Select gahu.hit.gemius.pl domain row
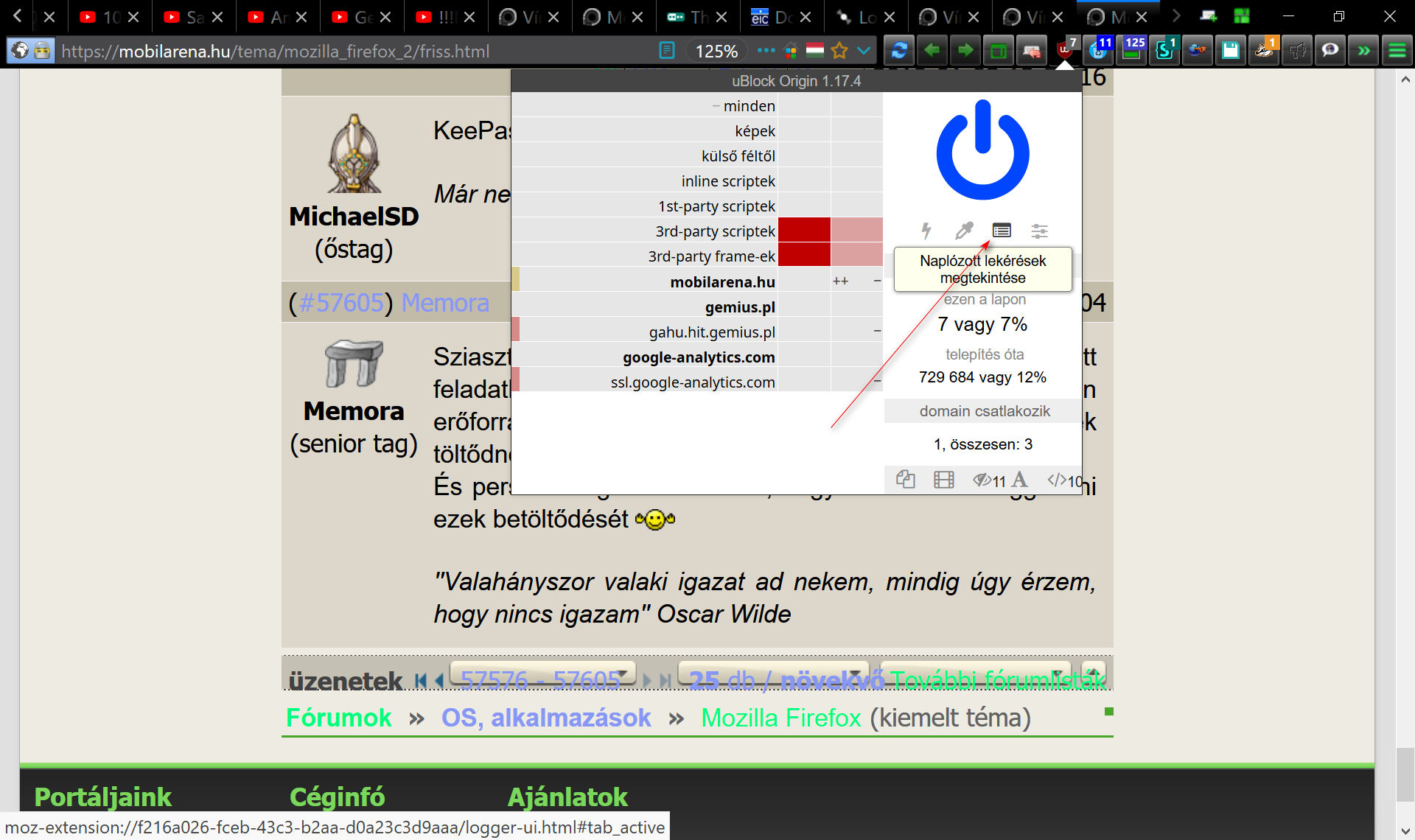The width and height of the screenshot is (1415, 840). point(712,332)
